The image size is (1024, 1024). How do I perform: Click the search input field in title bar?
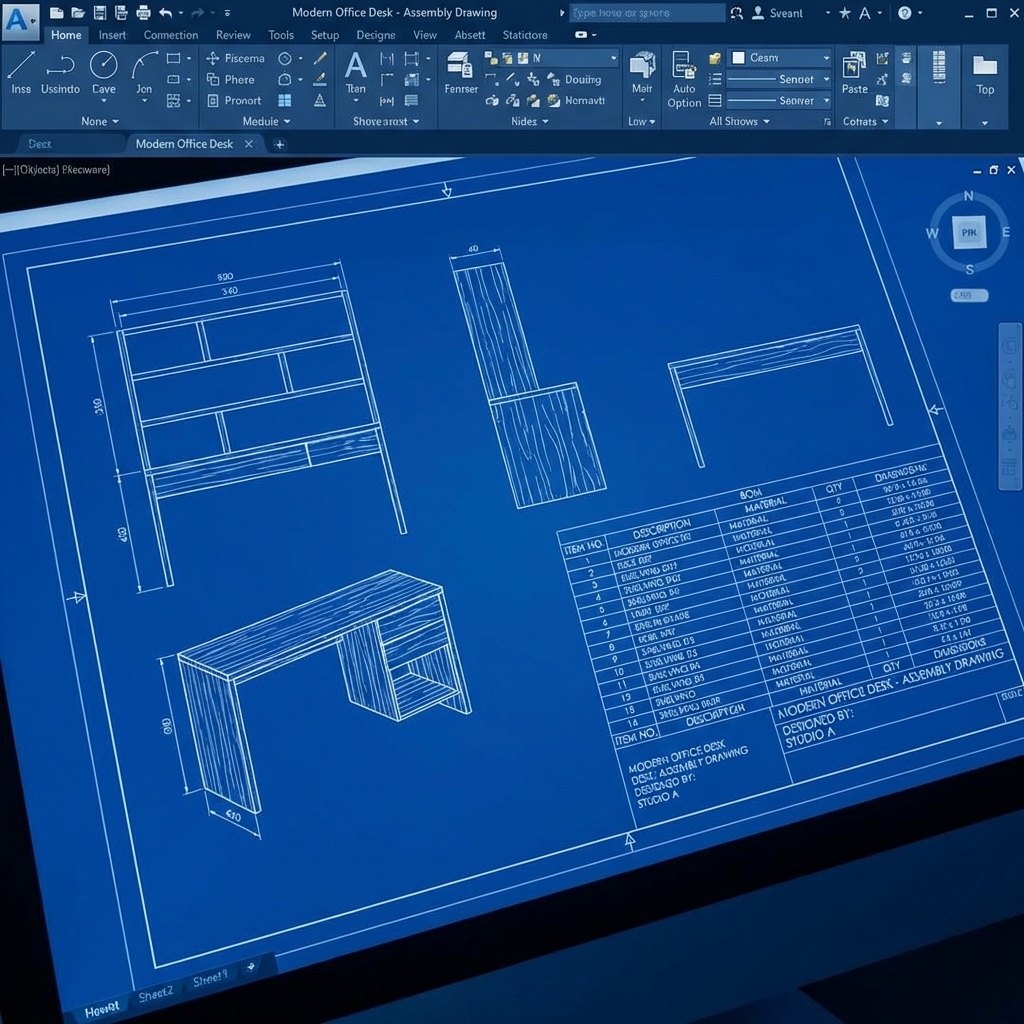(x=647, y=13)
